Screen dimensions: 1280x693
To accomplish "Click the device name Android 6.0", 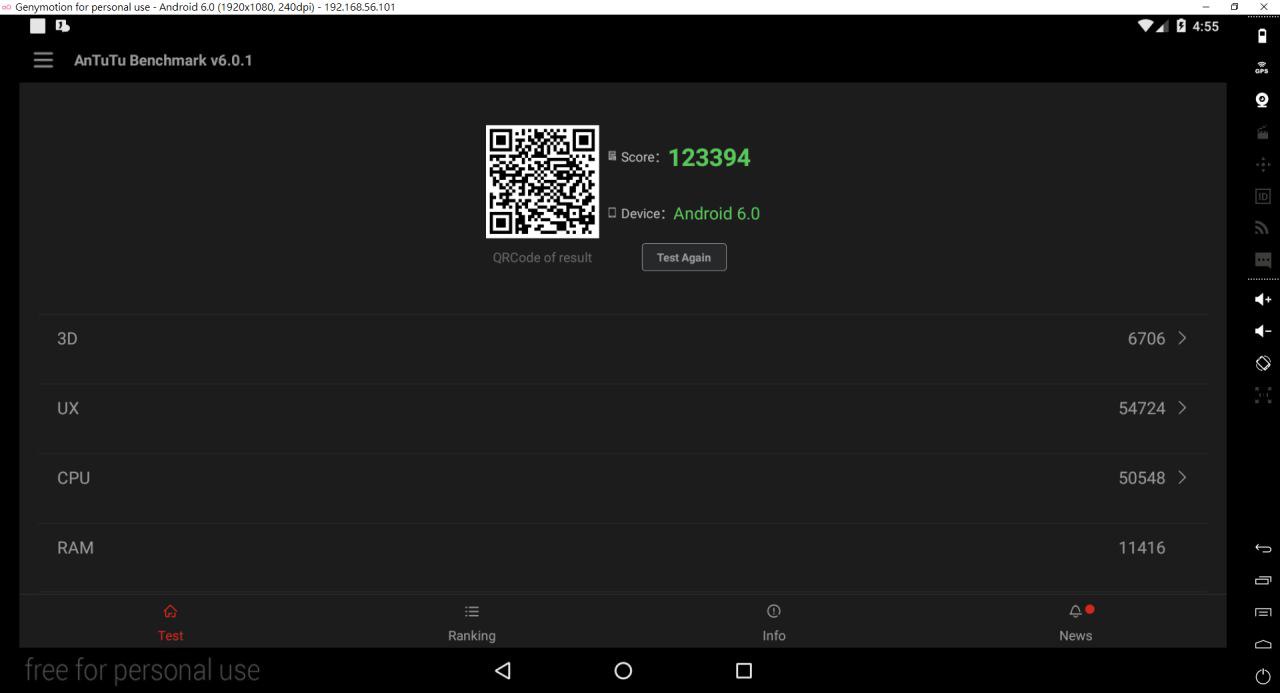I will 716,213.
